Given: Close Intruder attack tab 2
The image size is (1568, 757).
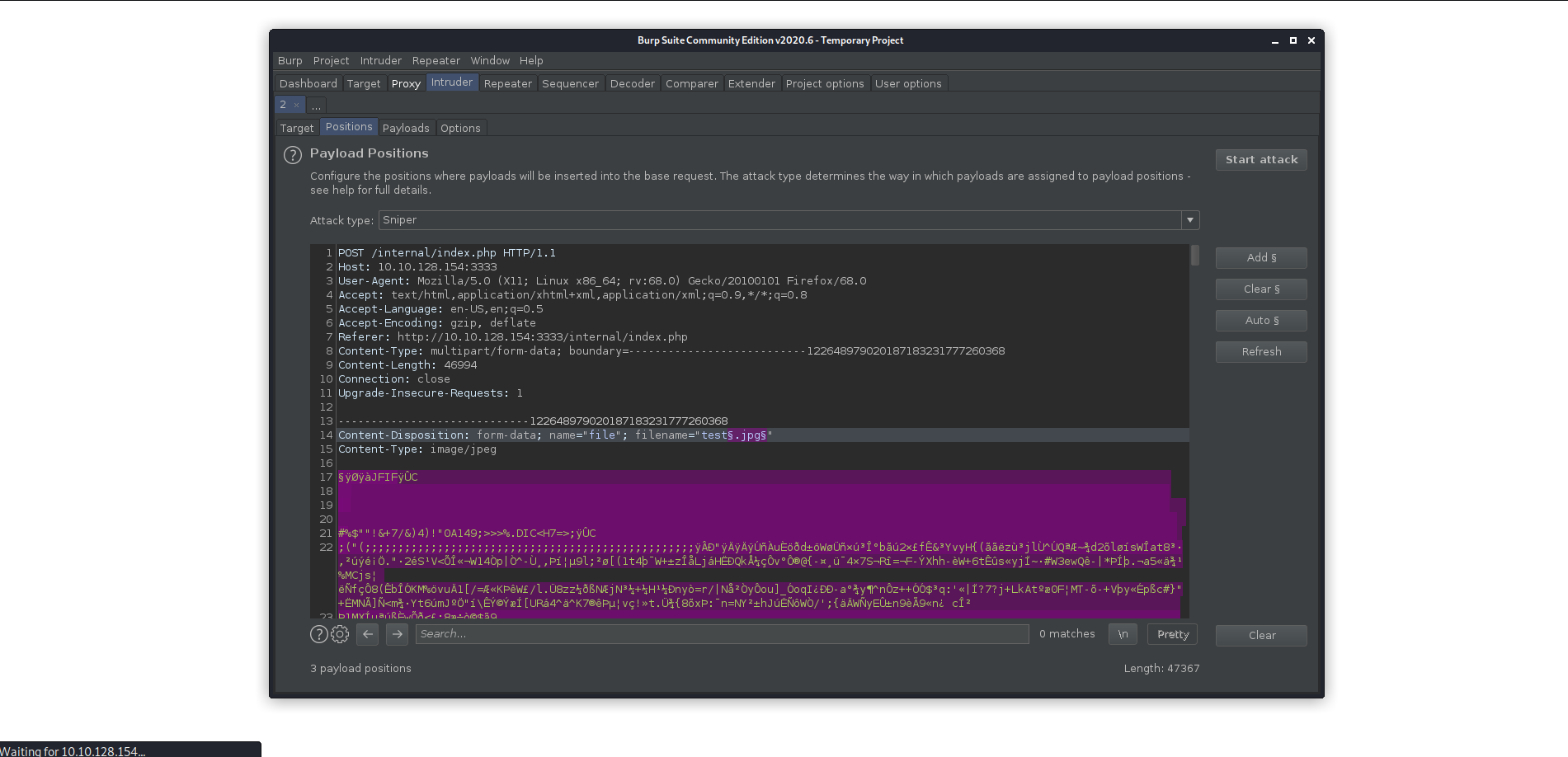Looking at the screenshot, I should (x=297, y=105).
